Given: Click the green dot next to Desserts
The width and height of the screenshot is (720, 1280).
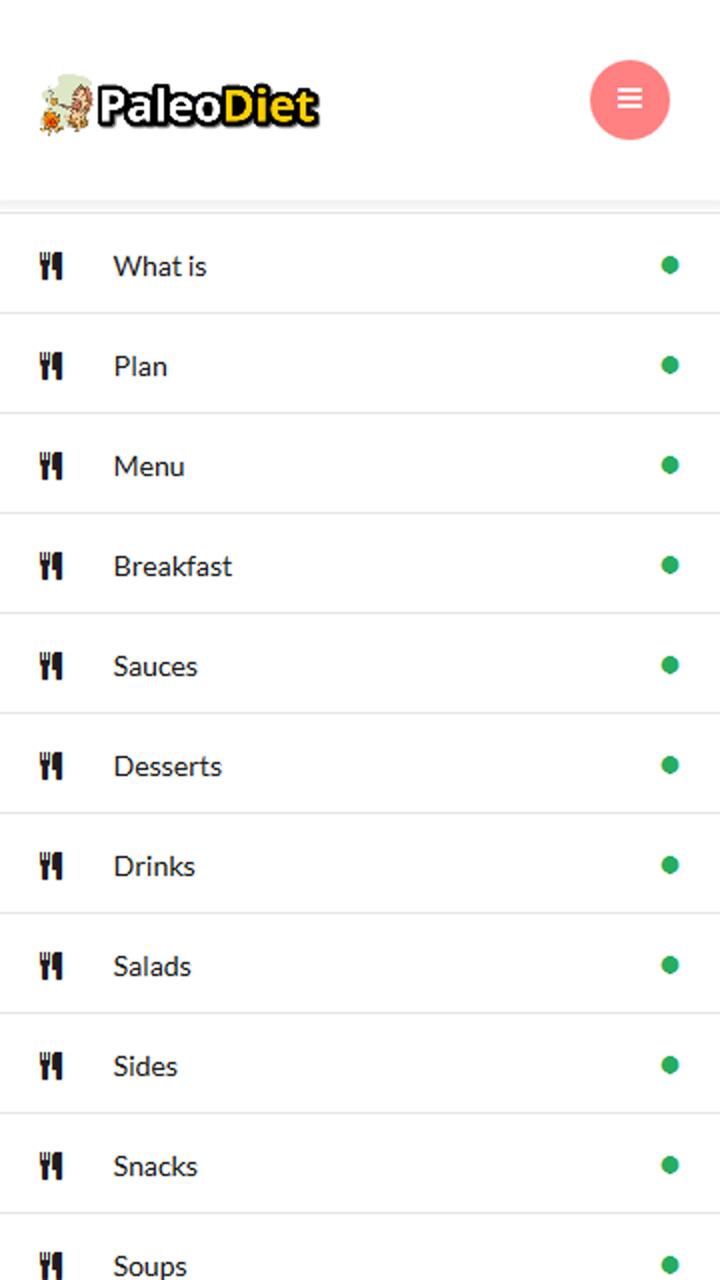Looking at the screenshot, I should coord(670,765).
